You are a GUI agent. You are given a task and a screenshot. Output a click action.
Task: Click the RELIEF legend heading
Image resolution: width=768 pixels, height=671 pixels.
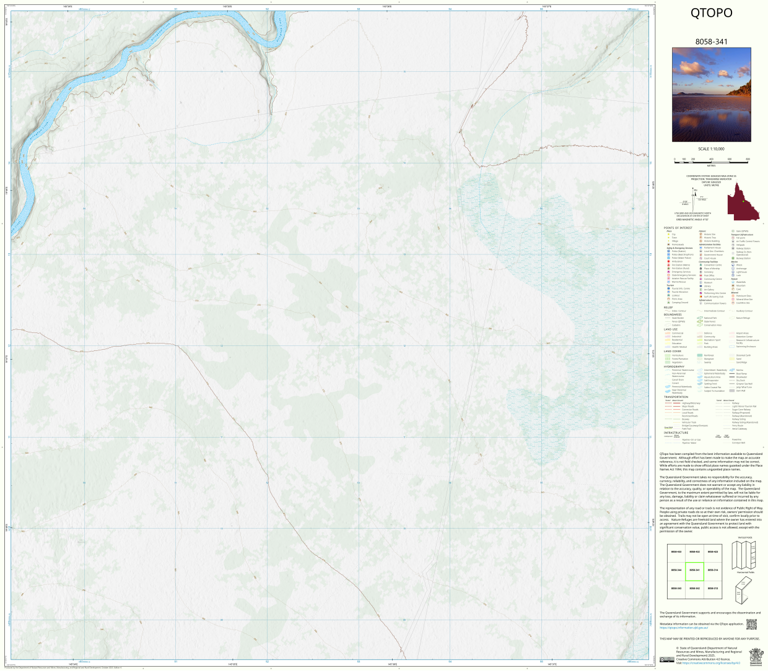pyautogui.click(x=668, y=308)
